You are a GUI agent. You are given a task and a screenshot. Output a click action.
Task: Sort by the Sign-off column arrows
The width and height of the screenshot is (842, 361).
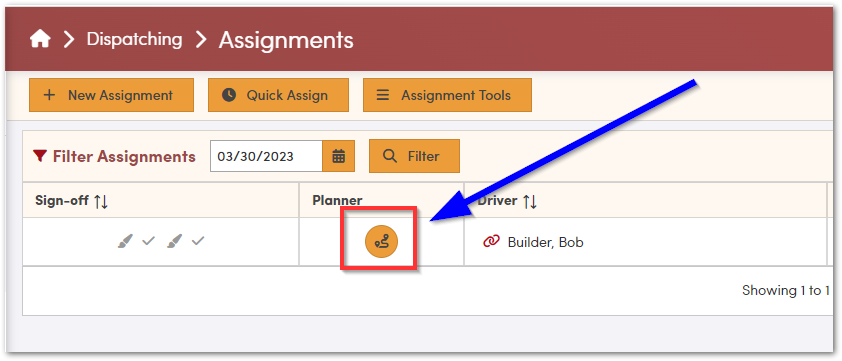(x=101, y=201)
